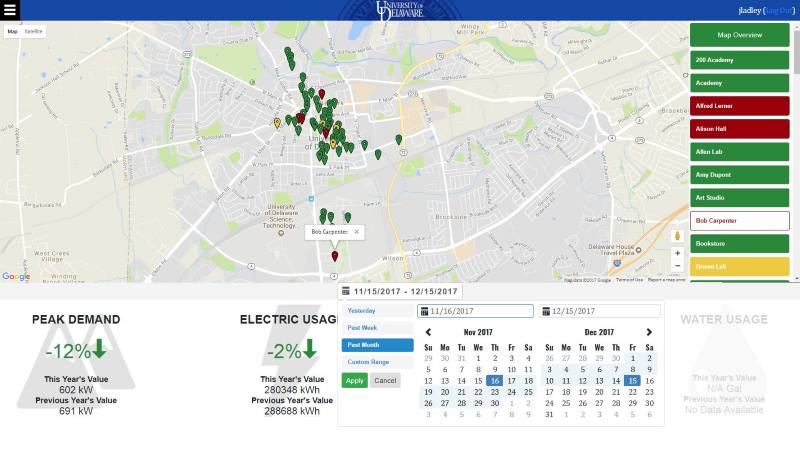The image size is (800, 450).
Task: Click the calendar icon in start date field
Action: click(x=424, y=311)
